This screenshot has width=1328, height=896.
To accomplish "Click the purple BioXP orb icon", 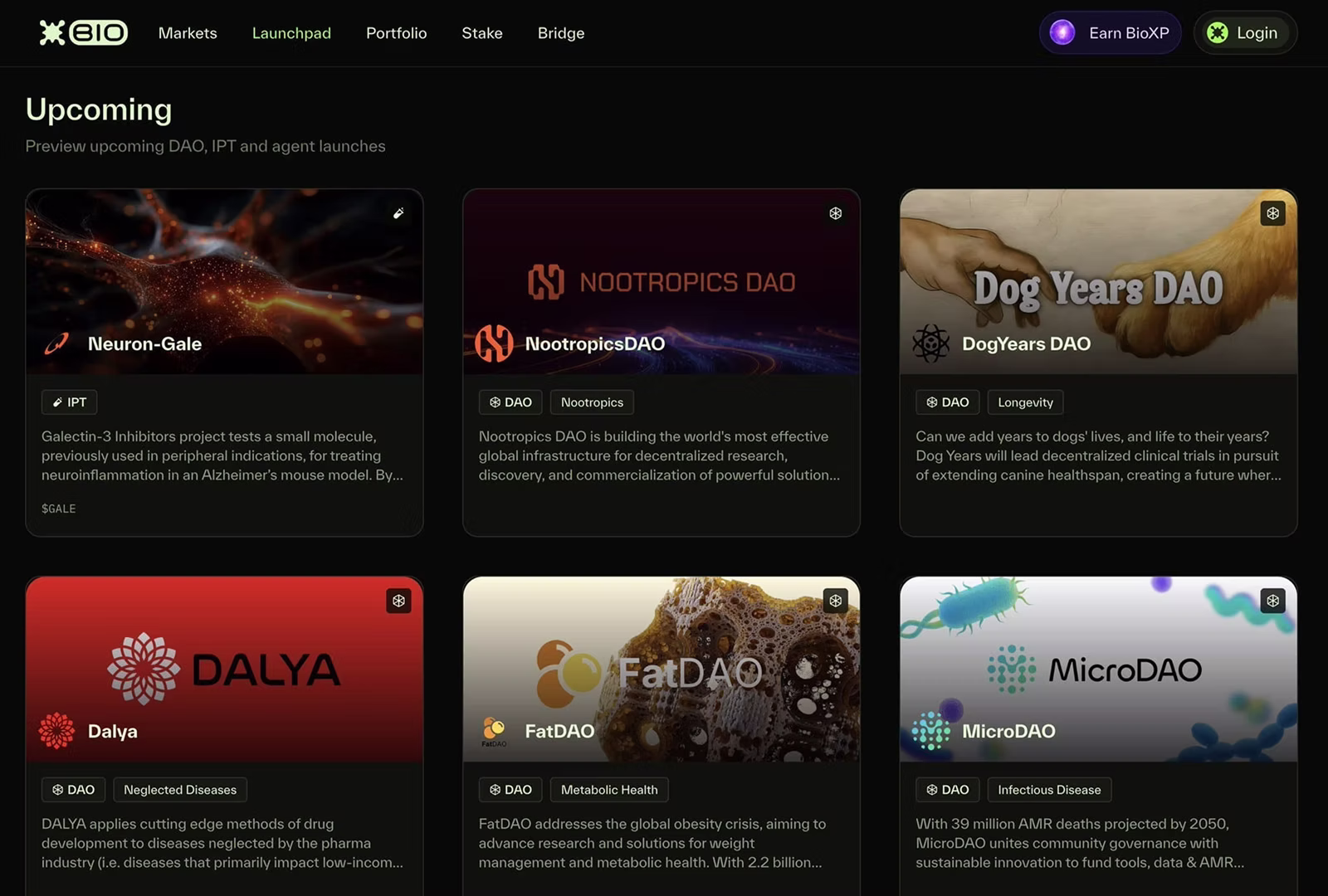I will 1062,32.
